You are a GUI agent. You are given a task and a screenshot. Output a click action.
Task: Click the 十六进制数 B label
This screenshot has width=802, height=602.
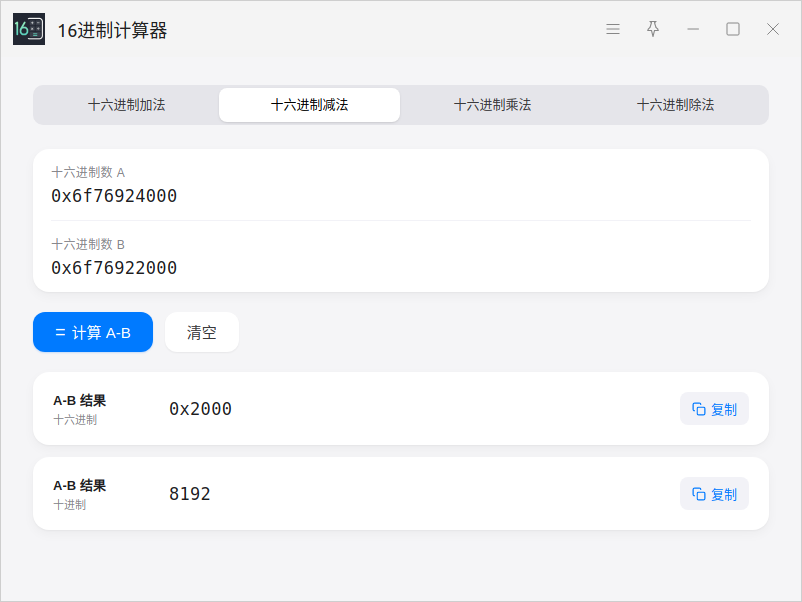pyautogui.click(x=88, y=244)
